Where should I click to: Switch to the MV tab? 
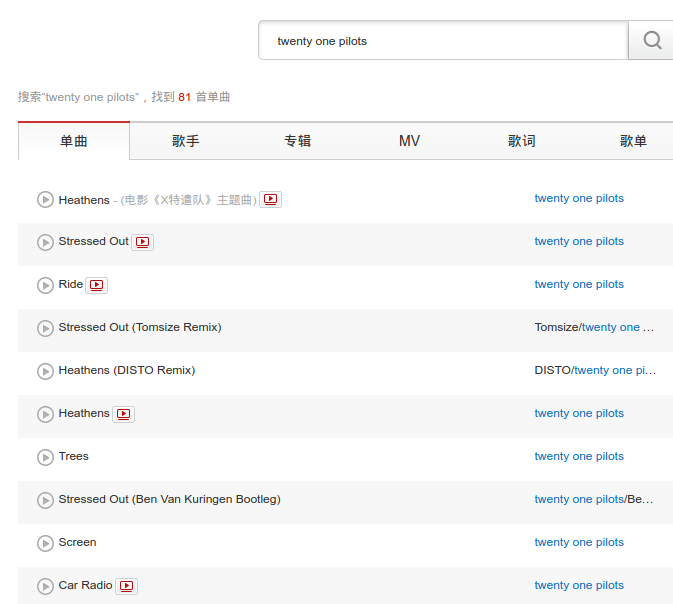point(409,141)
